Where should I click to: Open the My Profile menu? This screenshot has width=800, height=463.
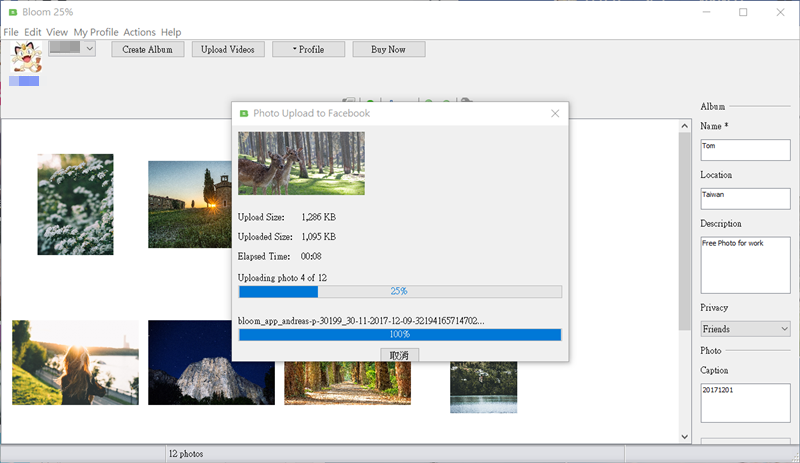96,32
